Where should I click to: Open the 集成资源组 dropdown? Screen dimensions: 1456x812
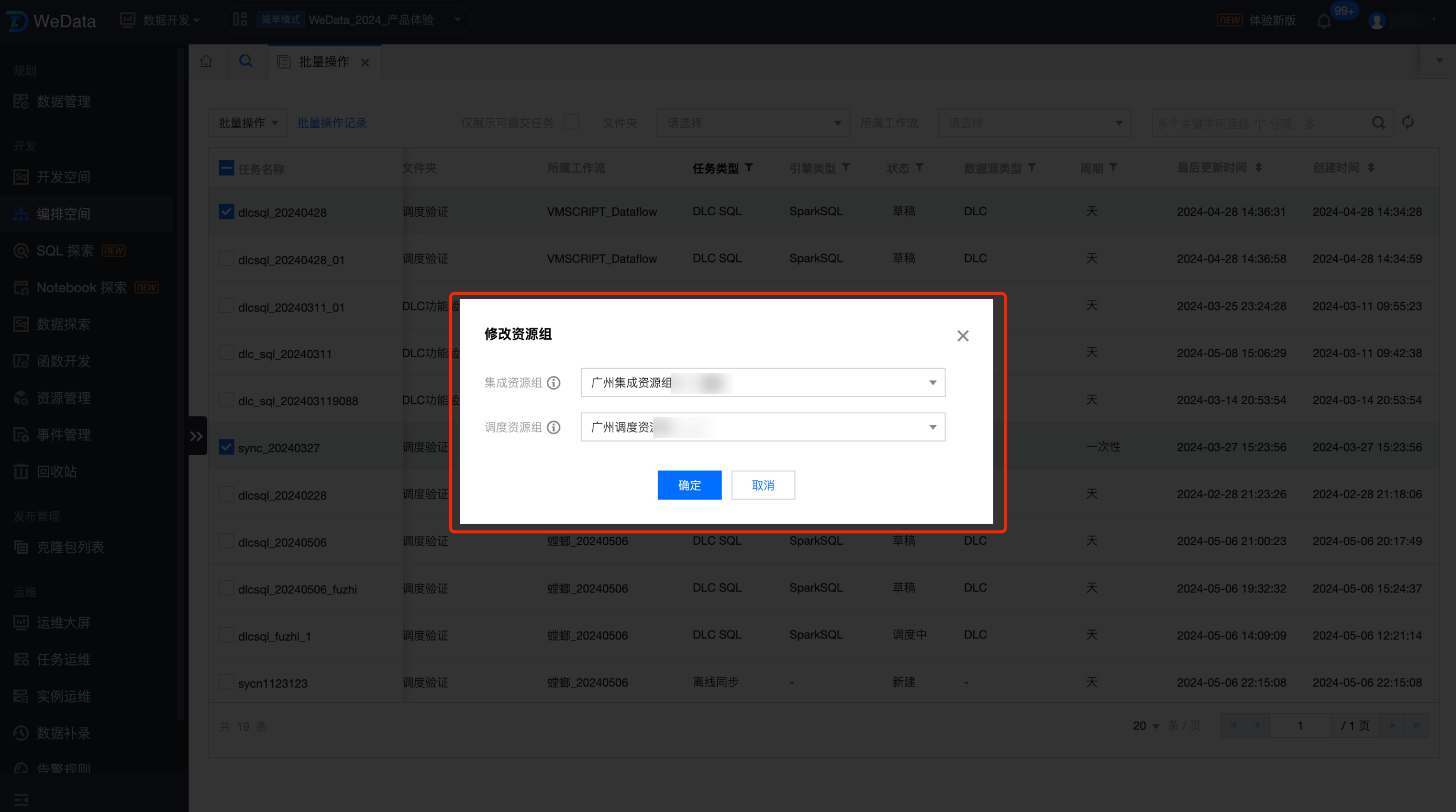coord(762,383)
